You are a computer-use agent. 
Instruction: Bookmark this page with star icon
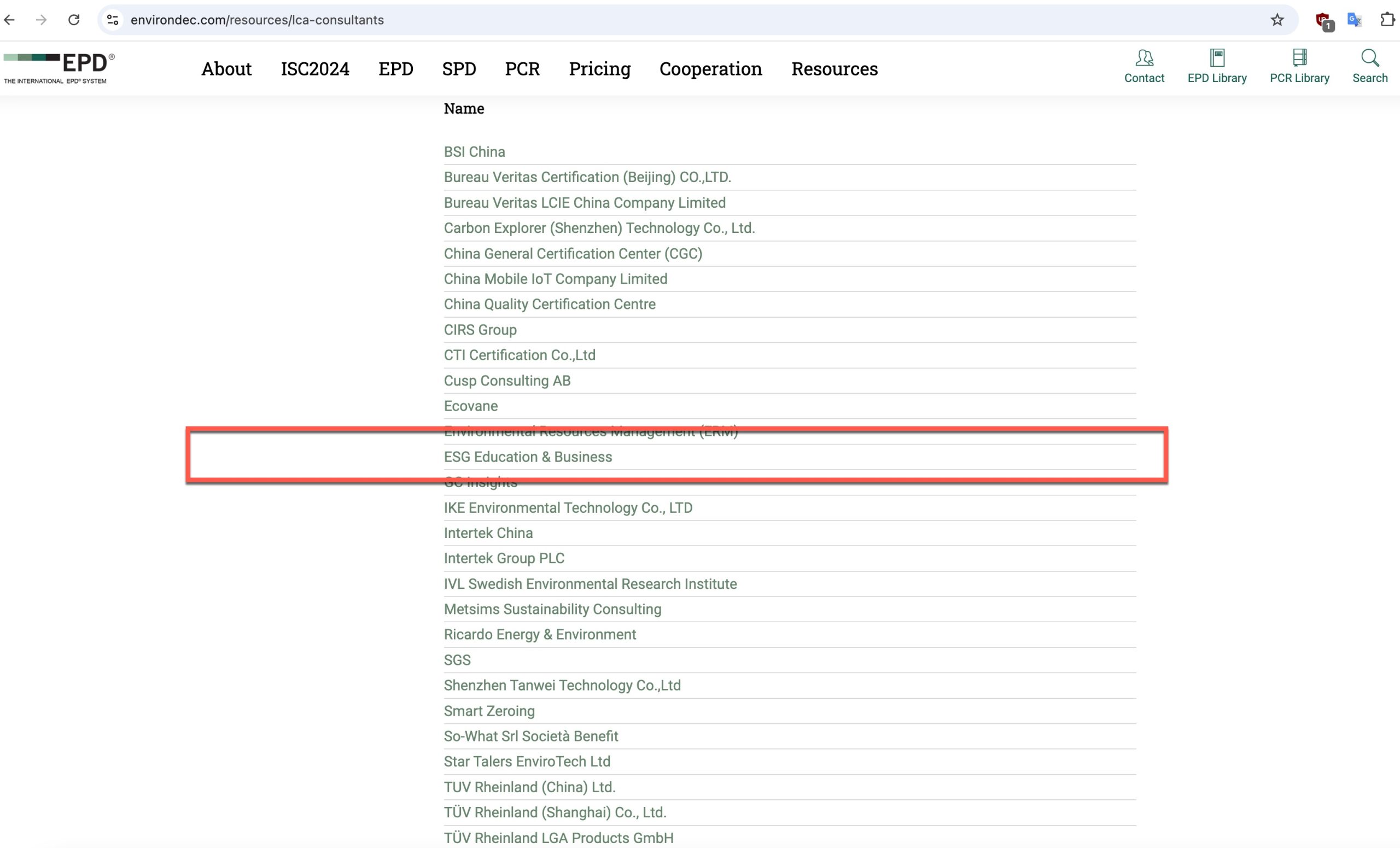(1277, 20)
